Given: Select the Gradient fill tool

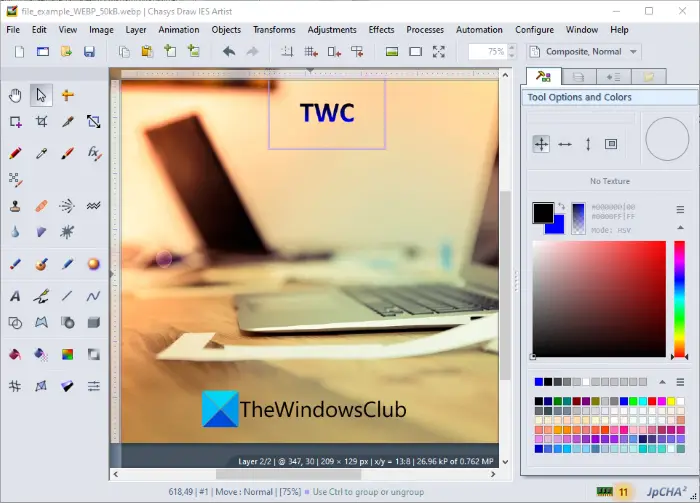Looking at the screenshot, I should [x=67, y=354].
